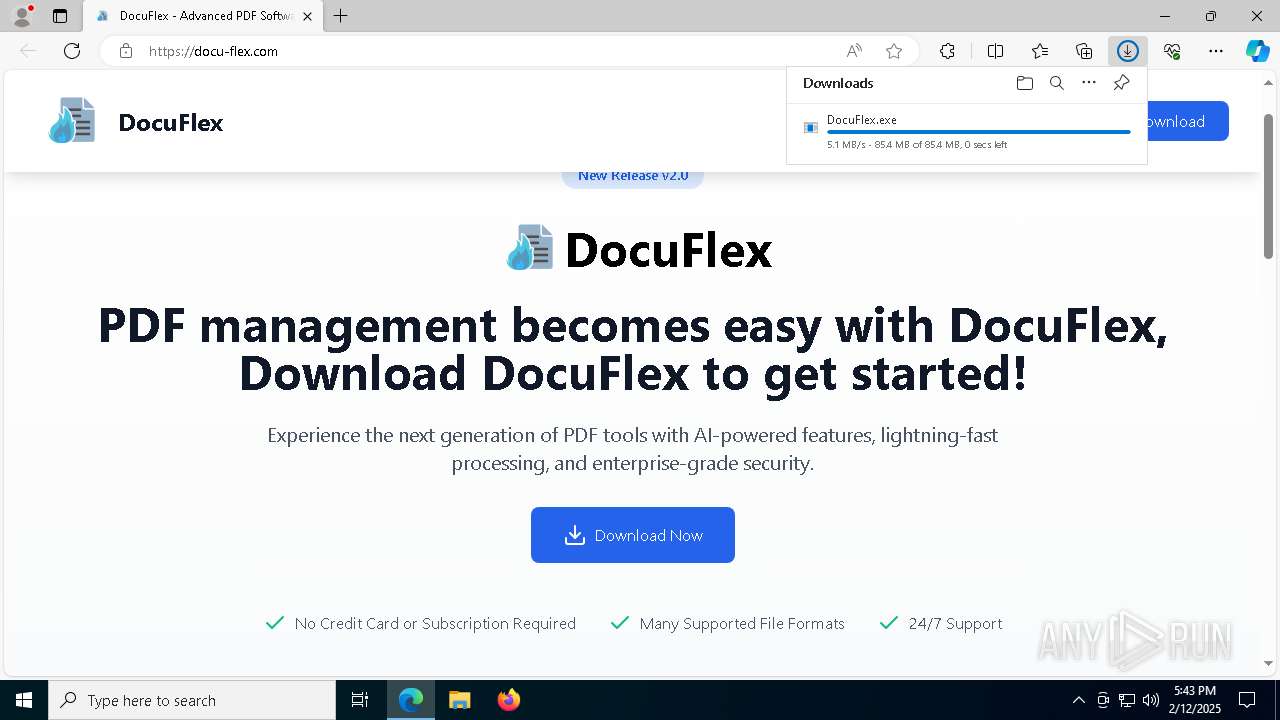Image resolution: width=1280 pixels, height=720 pixels.
Task: Search downloads with magnifier icon
Action: 1056,83
